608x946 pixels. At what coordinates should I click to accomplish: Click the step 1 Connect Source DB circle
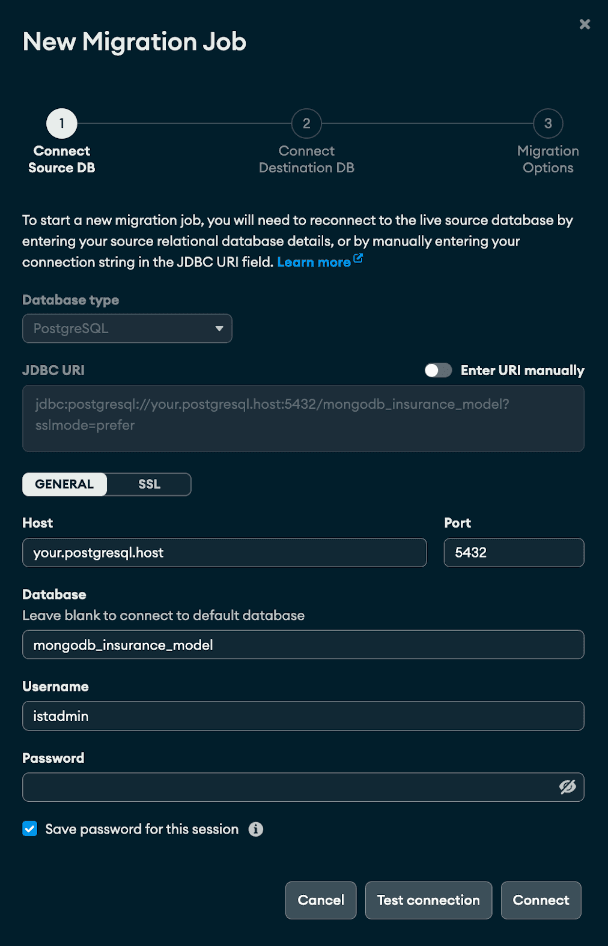pyautogui.click(x=61, y=124)
